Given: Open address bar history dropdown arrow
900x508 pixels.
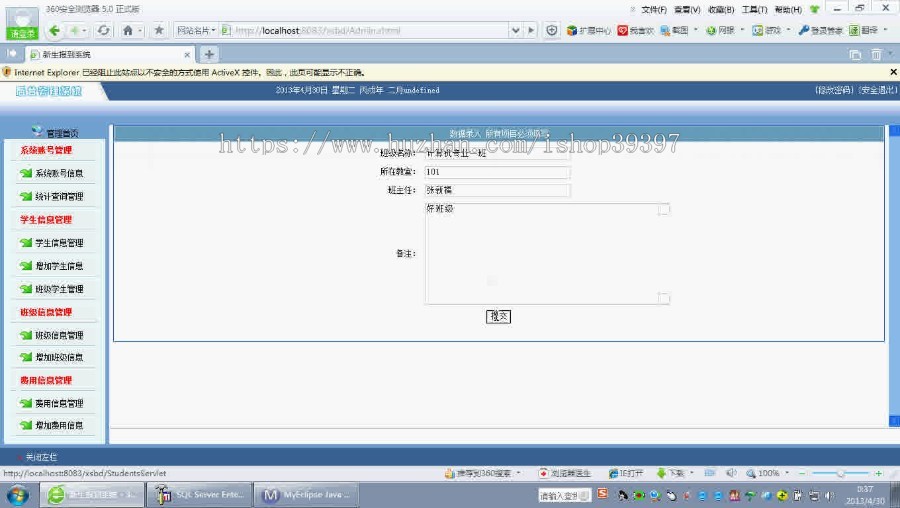Looking at the screenshot, I should point(515,30).
